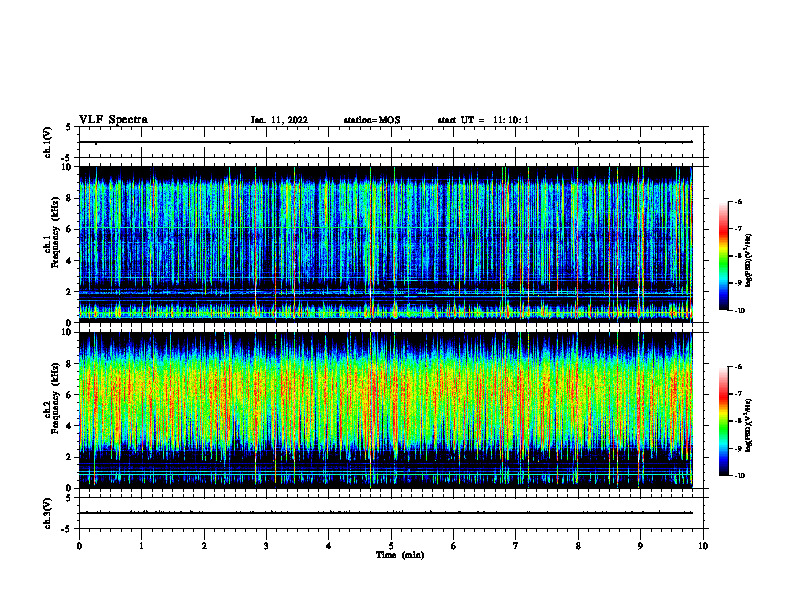Click the time-axis tick label "2"
This screenshot has width=792, height=612.
pos(204,546)
